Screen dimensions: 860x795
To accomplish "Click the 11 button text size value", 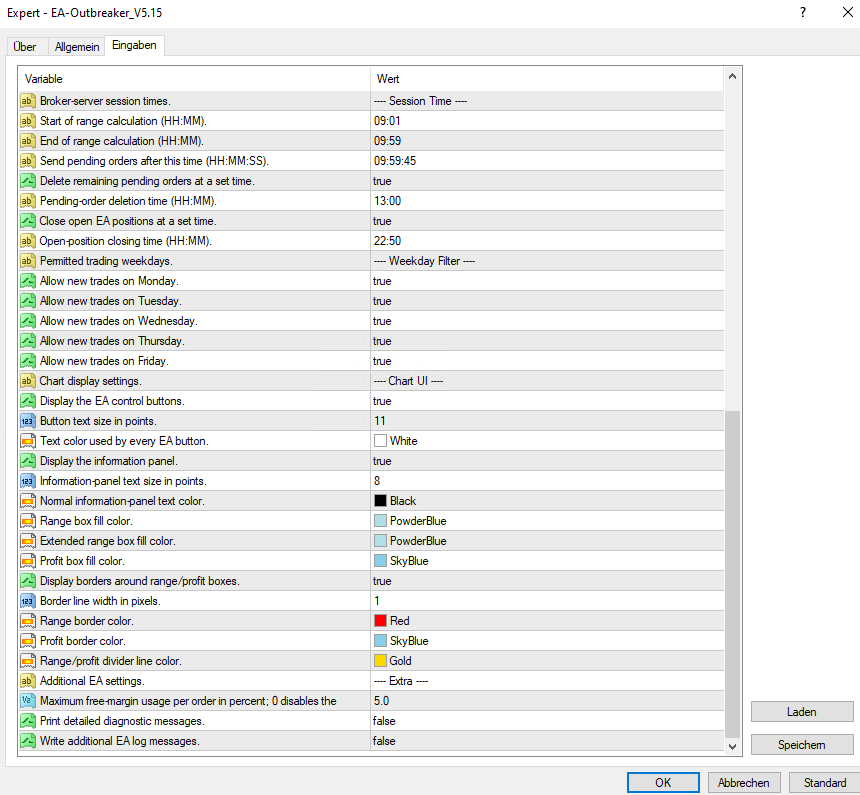I will tap(380, 421).
